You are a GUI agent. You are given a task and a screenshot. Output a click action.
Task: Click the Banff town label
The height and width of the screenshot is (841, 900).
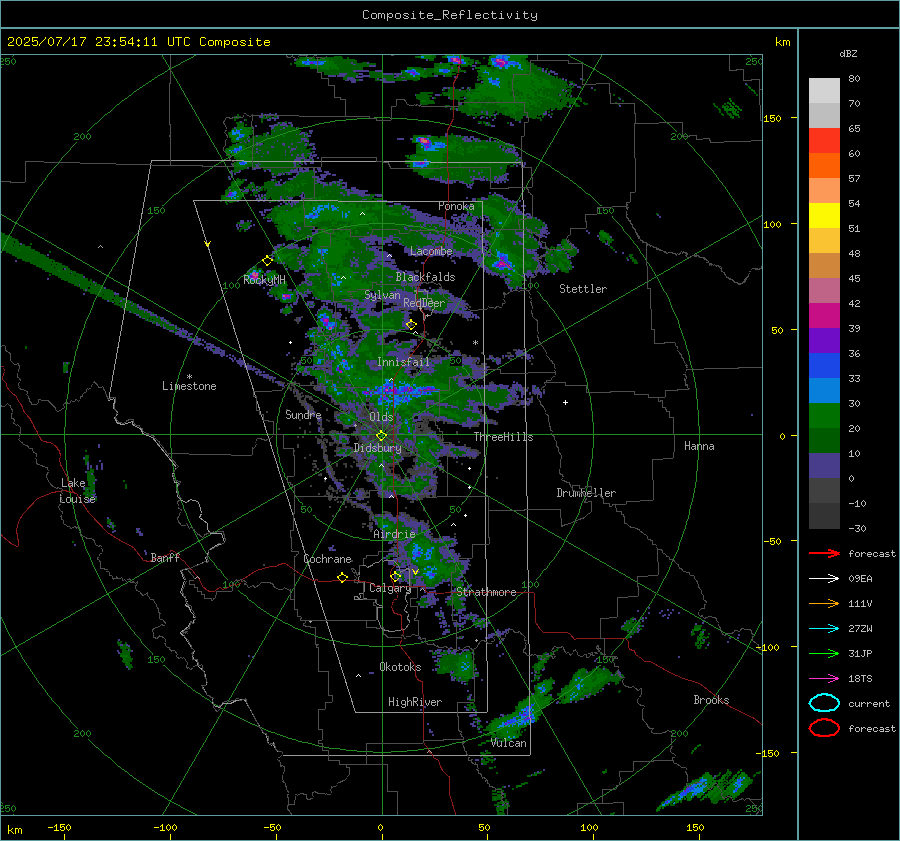[165, 557]
